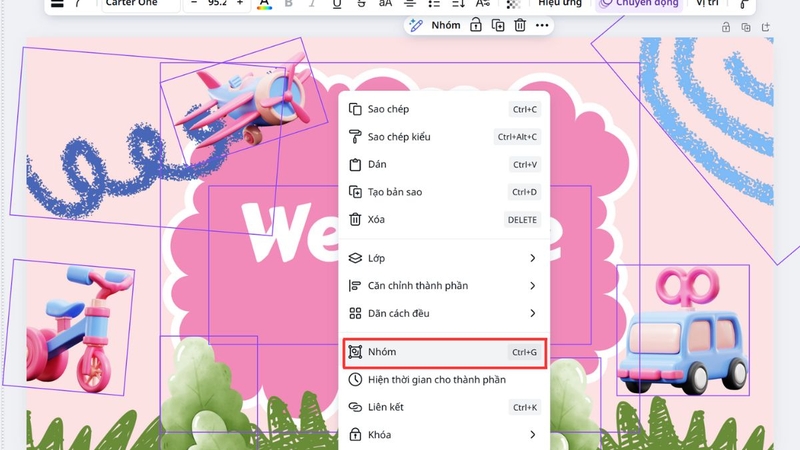Click the 95.2 font size field
The width and height of the screenshot is (800, 450).
point(217,4)
